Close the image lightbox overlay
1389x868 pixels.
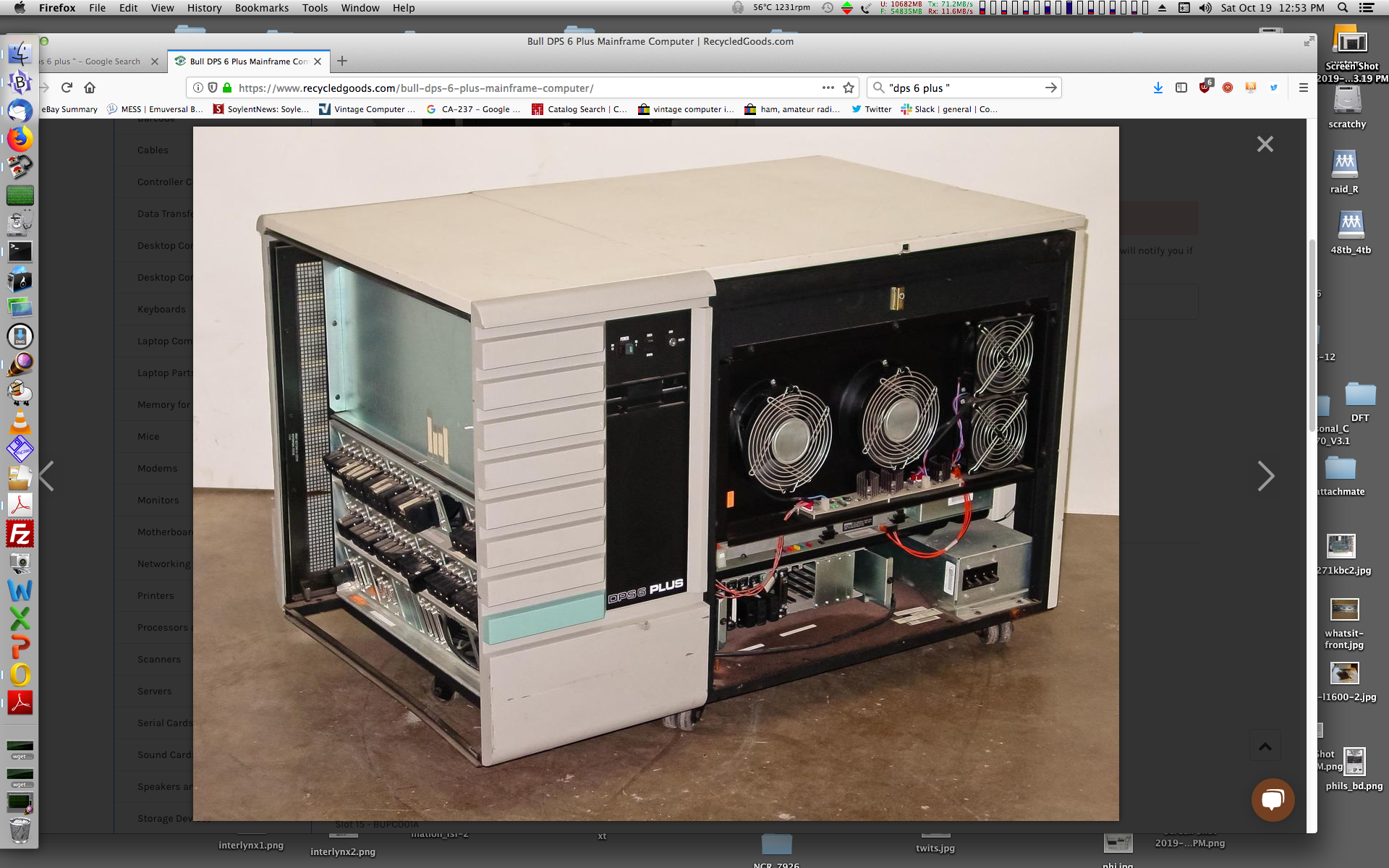click(x=1265, y=144)
